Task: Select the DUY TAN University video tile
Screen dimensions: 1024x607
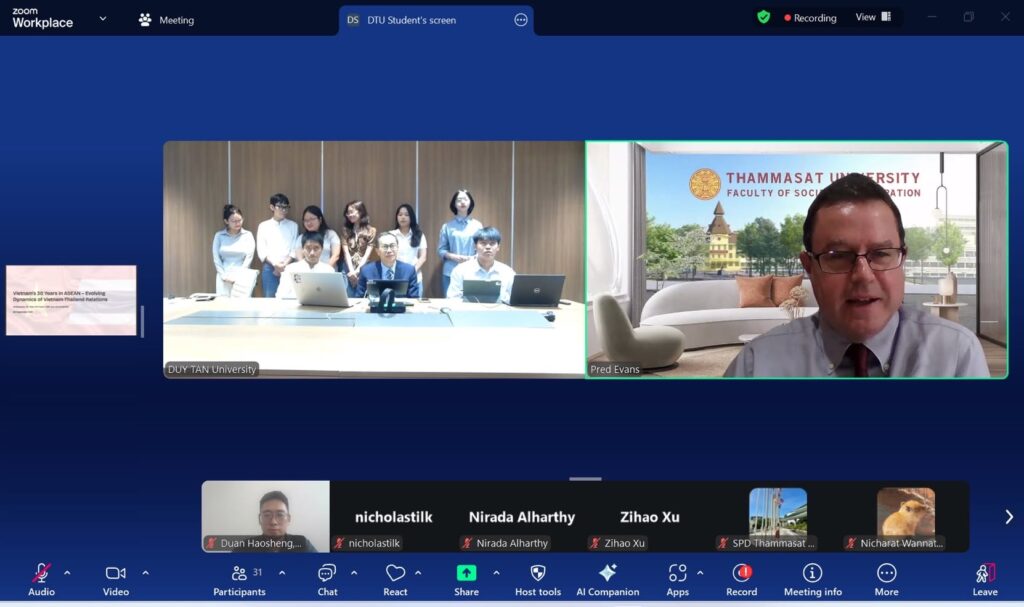Action: [x=374, y=259]
